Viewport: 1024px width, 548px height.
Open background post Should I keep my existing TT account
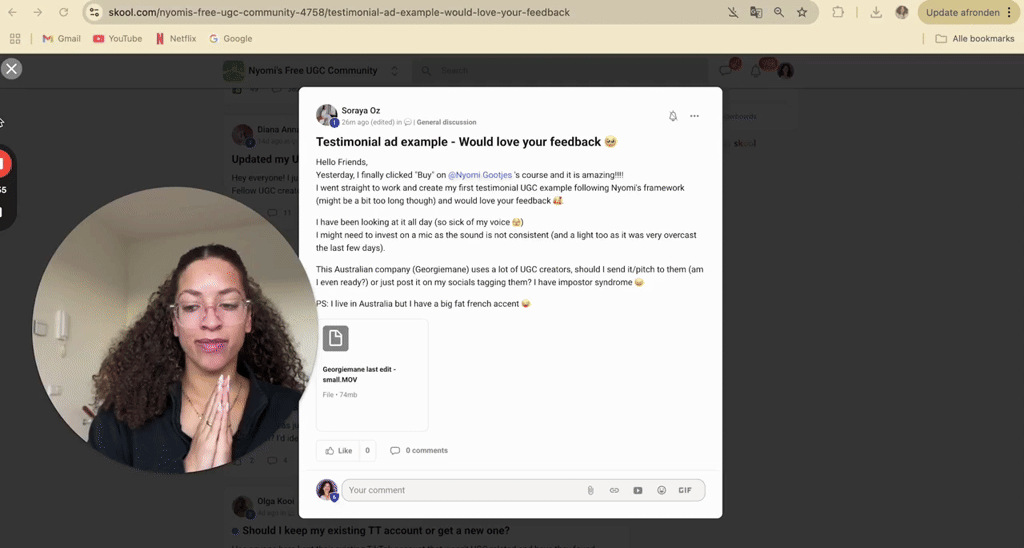click(x=376, y=530)
